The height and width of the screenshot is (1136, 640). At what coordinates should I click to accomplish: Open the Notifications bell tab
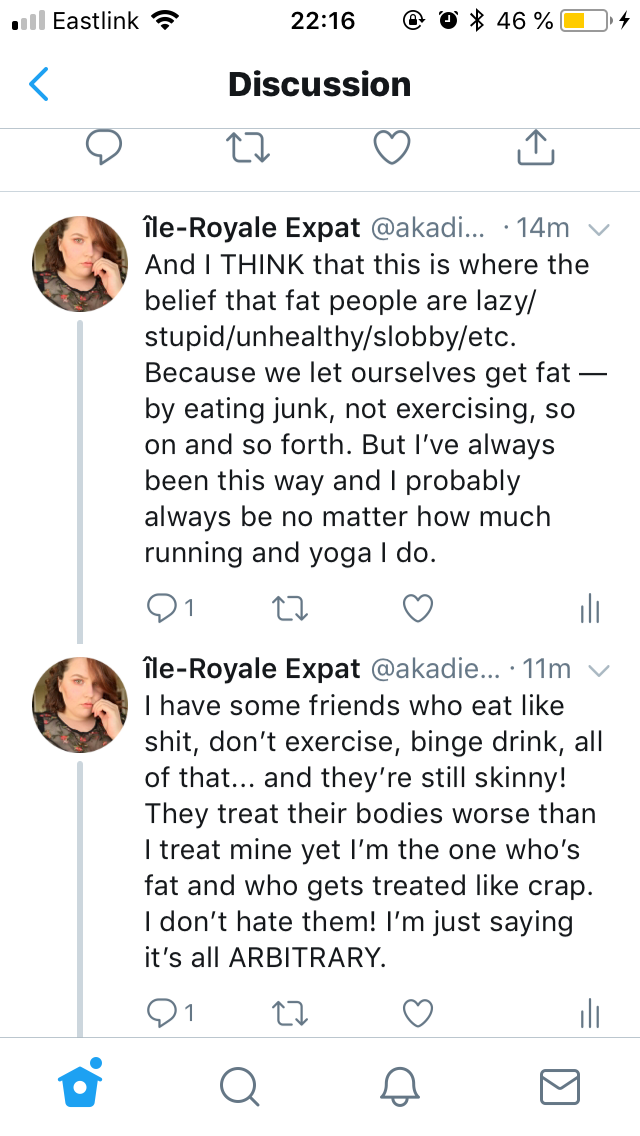[399, 1087]
